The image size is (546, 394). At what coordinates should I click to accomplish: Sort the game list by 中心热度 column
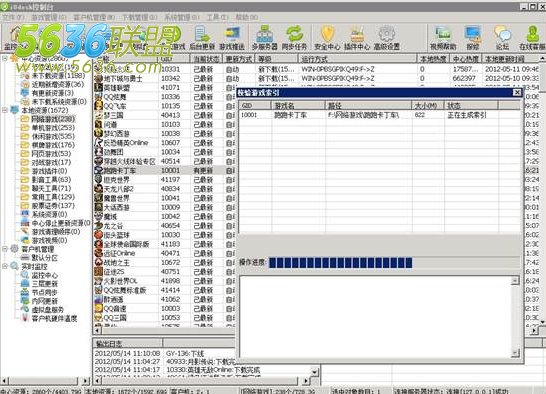tap(466, 59)
